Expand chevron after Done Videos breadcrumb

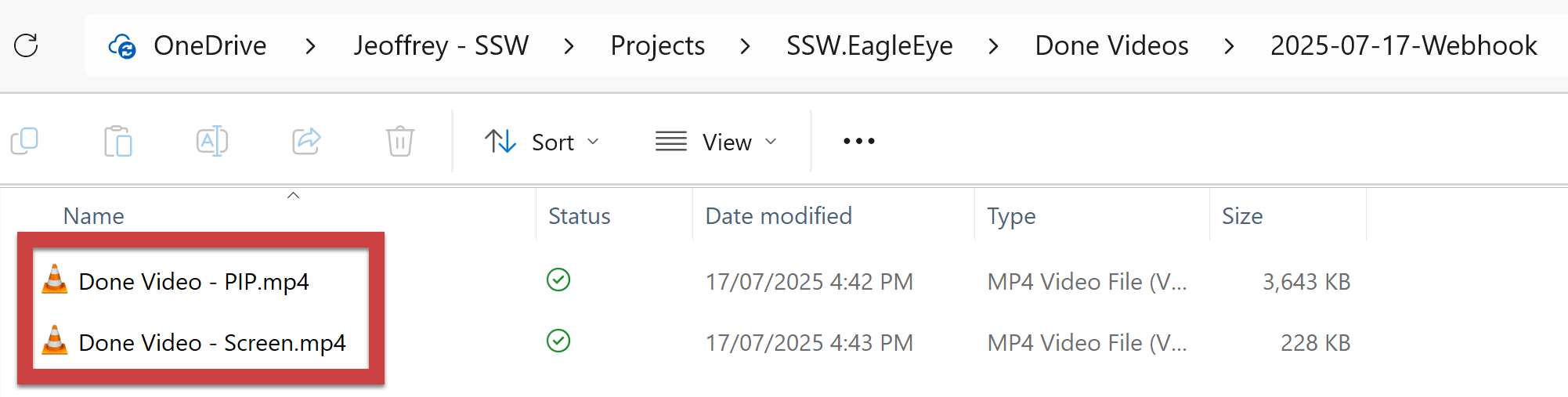tap(1230, 46)
